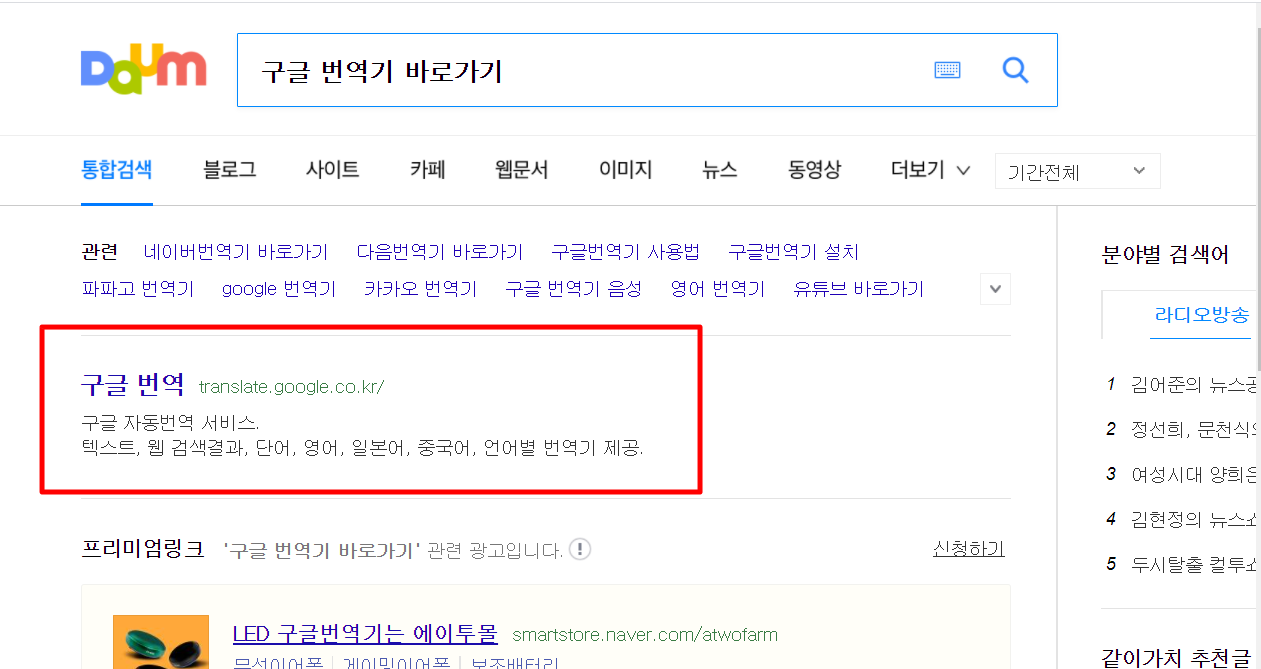Screen dimensions: 1261x669
Task: Click related search 영어 번역기
Action: pos(718,289)
